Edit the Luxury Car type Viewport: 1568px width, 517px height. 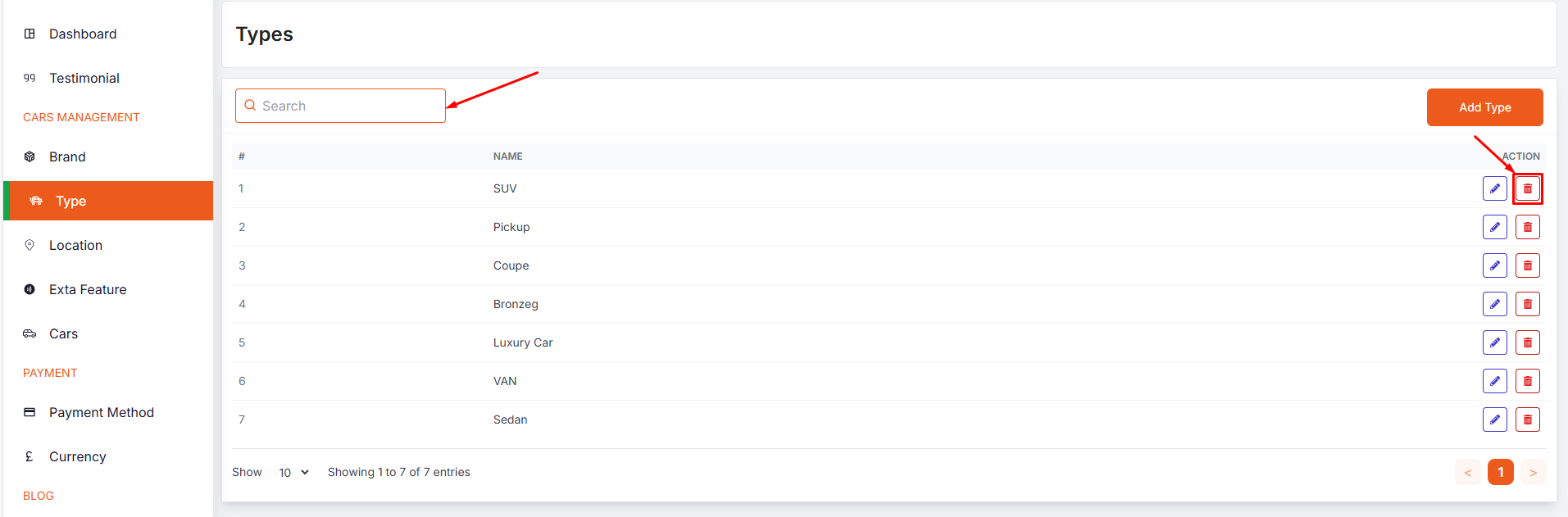point(1494,342)
